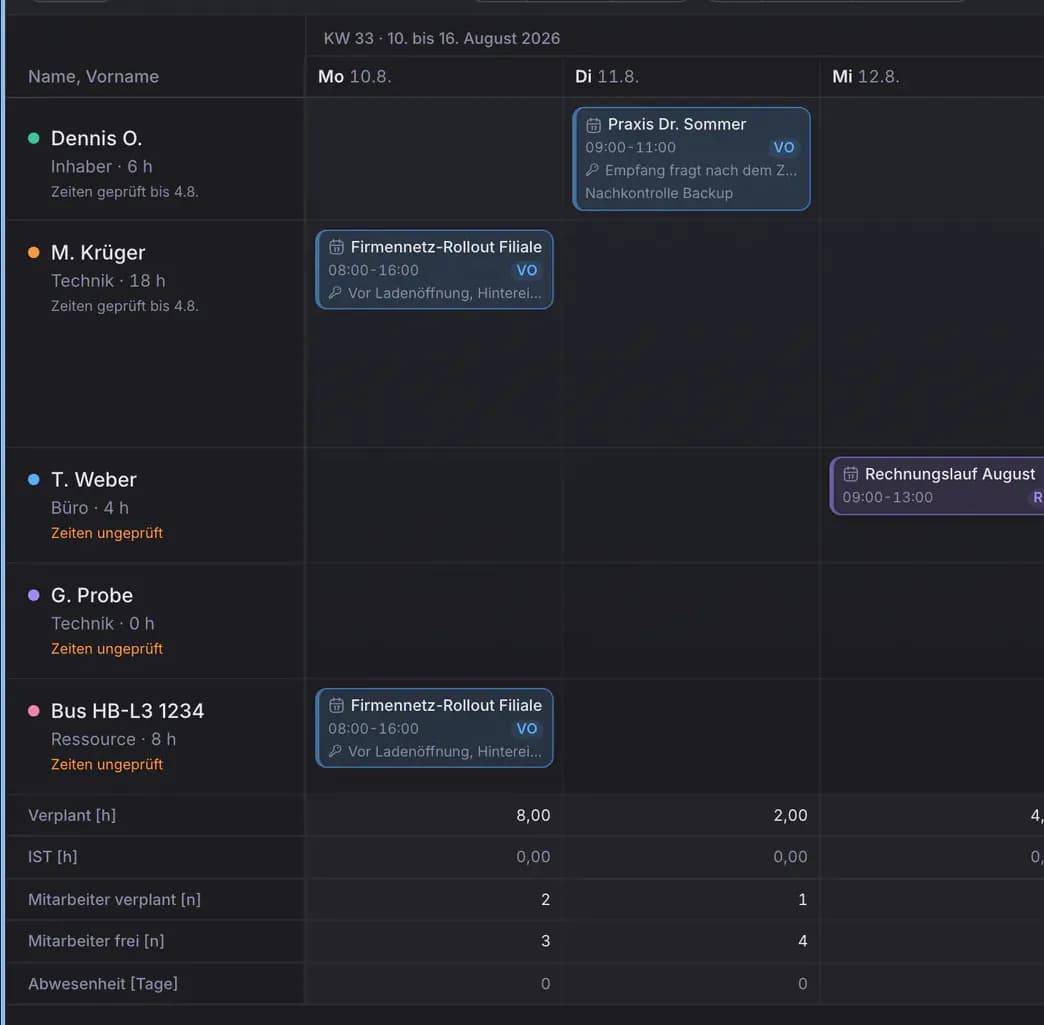Select the resource name Bus HB-L3 1234
Screen dimensions: 1044x1025
click(127, 711)
